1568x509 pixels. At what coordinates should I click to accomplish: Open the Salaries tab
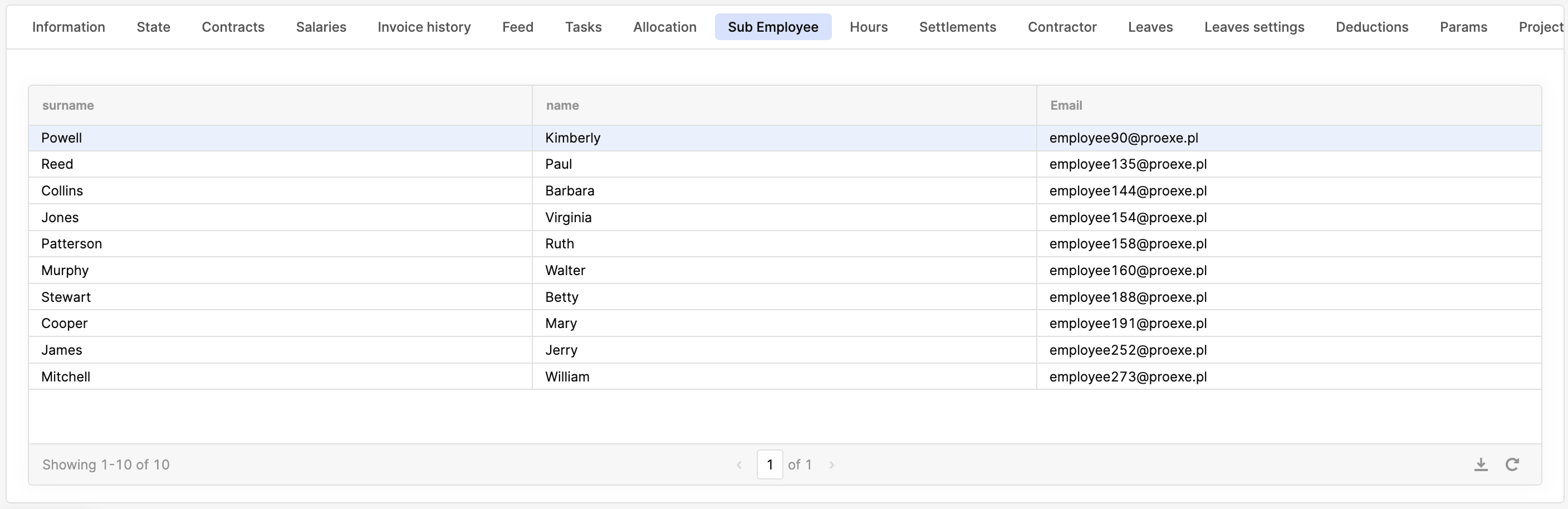coord(321,27)
